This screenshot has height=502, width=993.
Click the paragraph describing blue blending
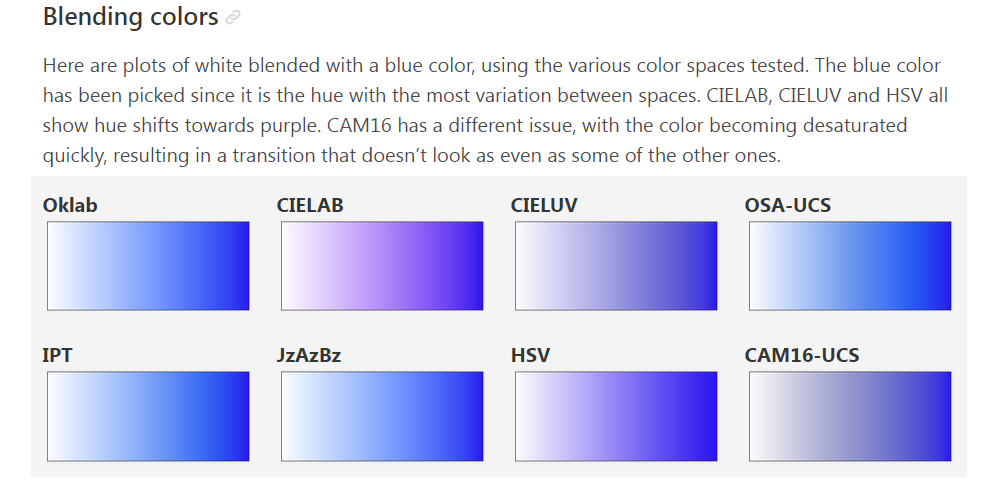click(x=495, y=111)
